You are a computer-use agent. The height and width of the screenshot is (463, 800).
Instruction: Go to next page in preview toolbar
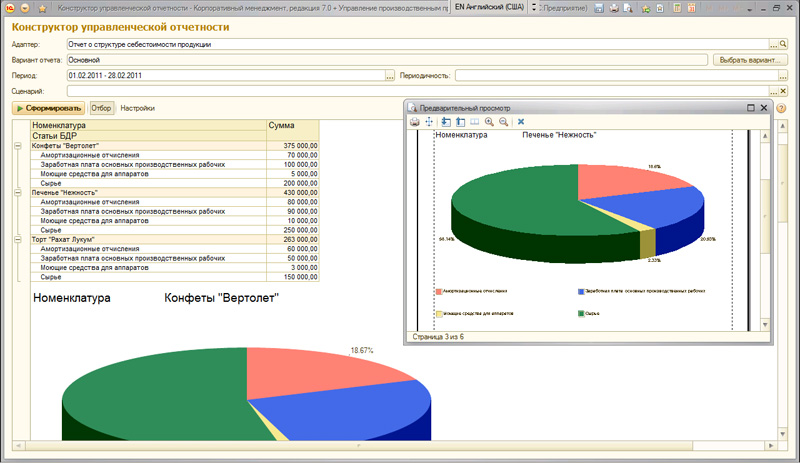tap(446, 121)
